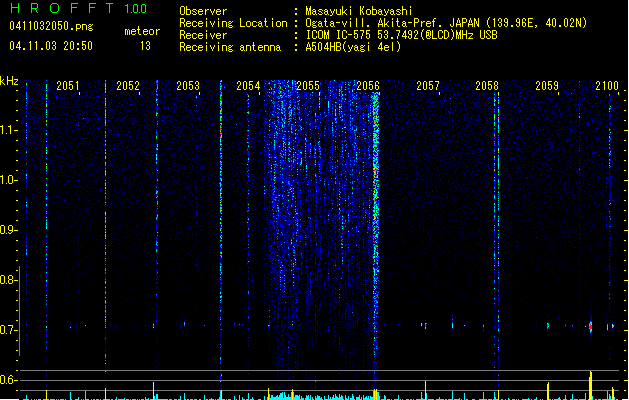Click the file name 0411032050.png
This screenshot has height=400, width=629.
pyautogui.click(x=51, y=26)
